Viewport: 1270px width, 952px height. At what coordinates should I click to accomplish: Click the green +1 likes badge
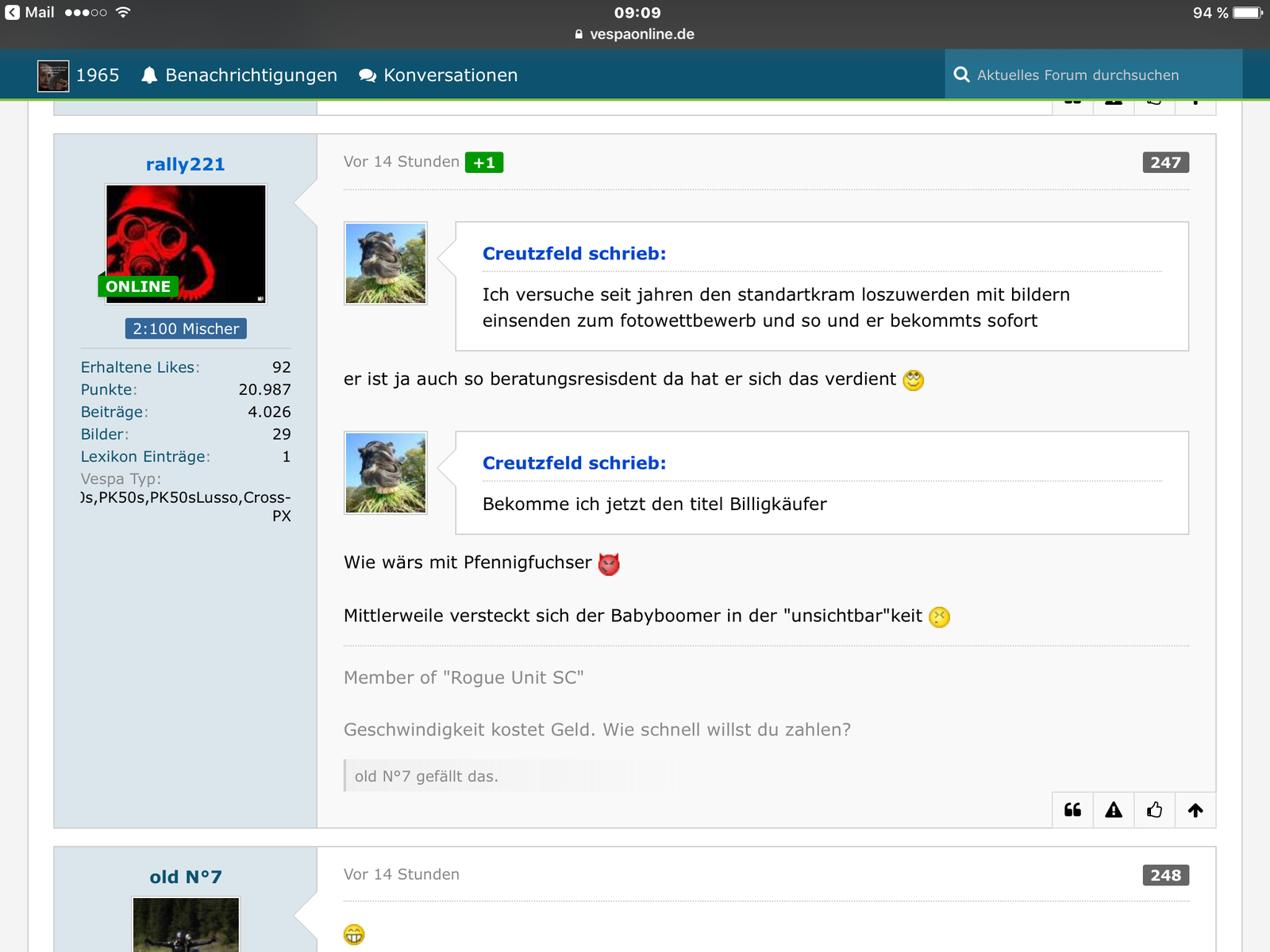click(483, 163)
